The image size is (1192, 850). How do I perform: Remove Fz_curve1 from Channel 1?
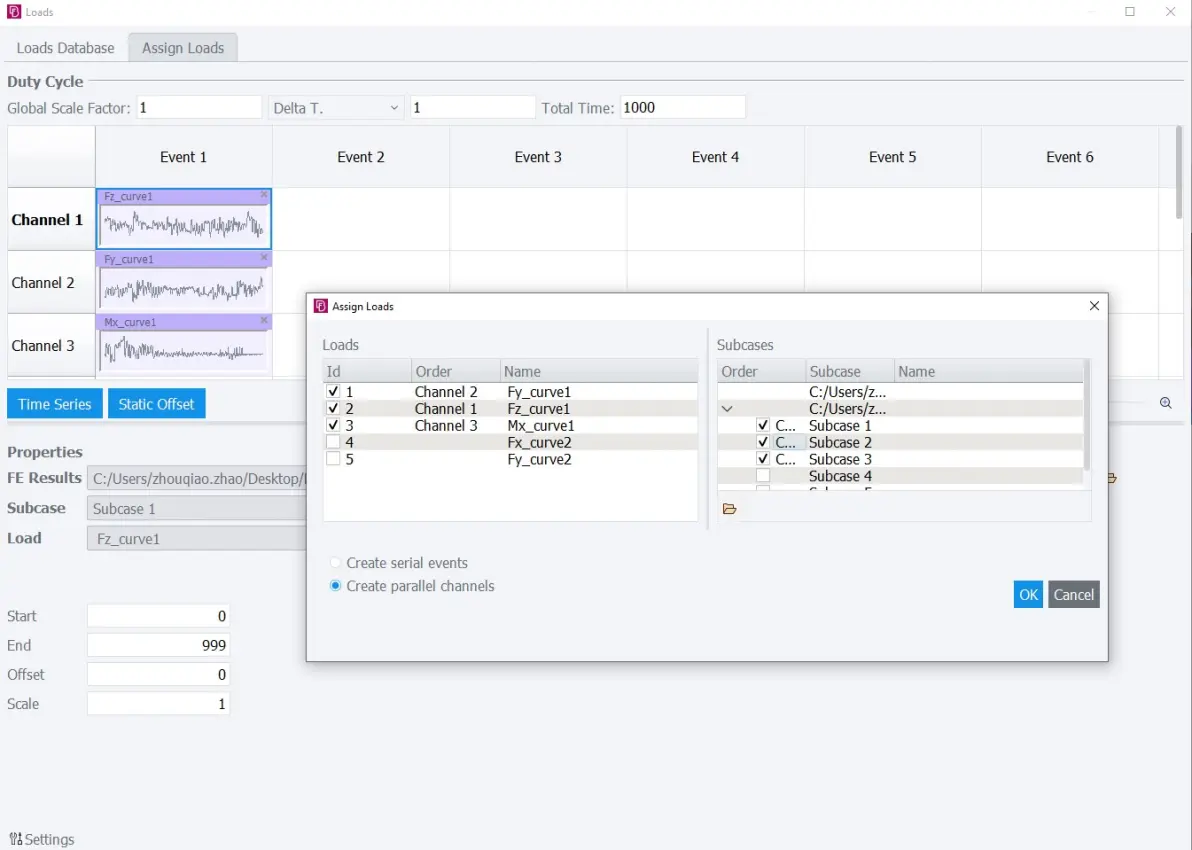click(264, 195)
